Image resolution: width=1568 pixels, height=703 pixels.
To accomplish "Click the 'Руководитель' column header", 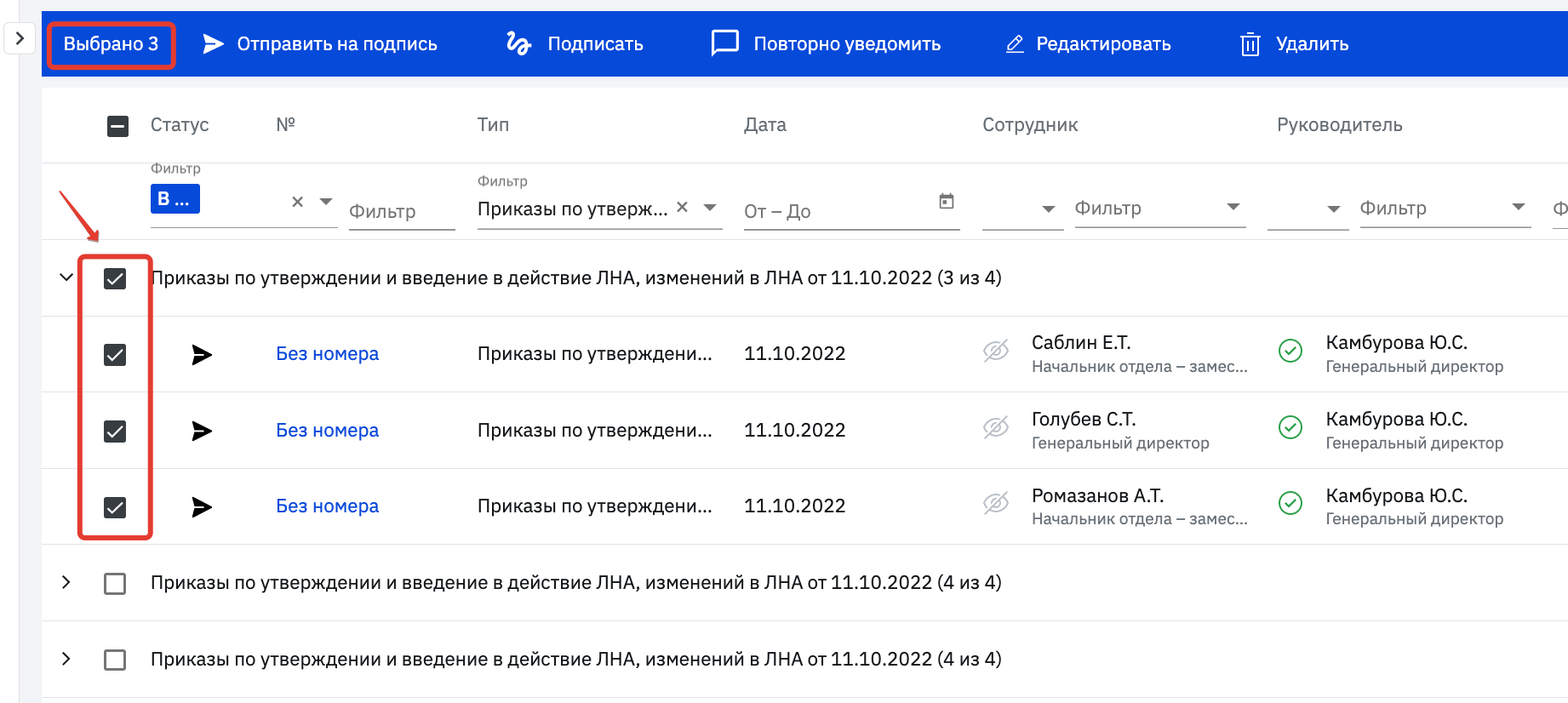I will pos(1340,125).
